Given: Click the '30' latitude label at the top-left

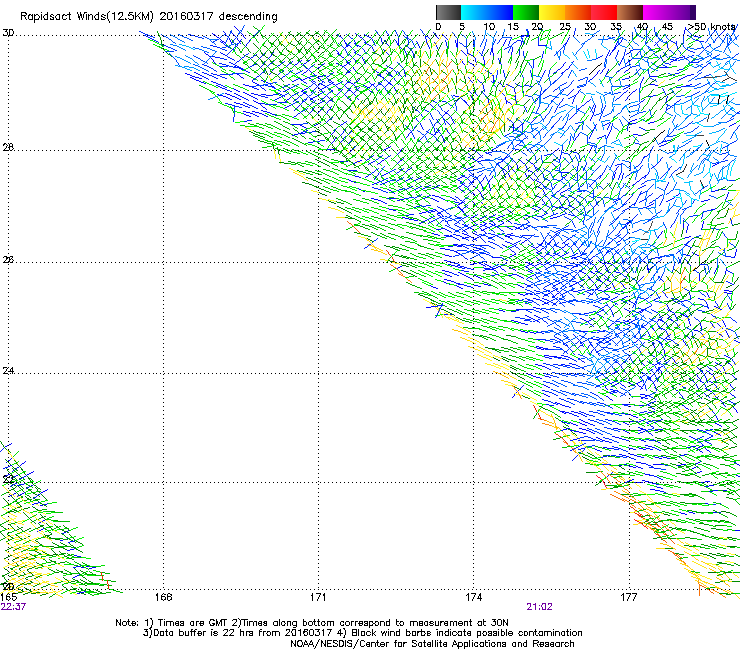Looking at the screenshot, I should coord(8,33).
